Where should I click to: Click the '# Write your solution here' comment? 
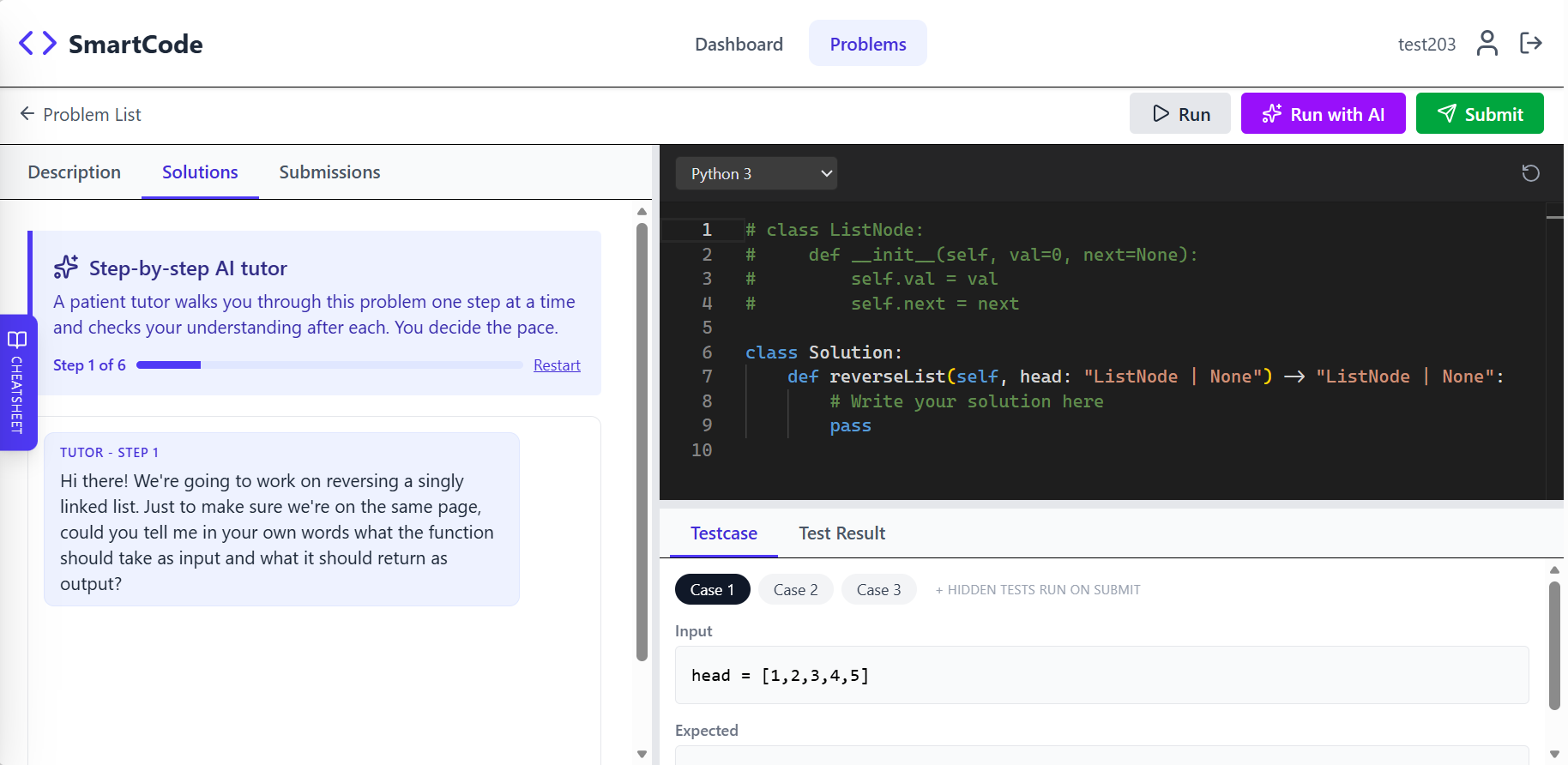967,401
